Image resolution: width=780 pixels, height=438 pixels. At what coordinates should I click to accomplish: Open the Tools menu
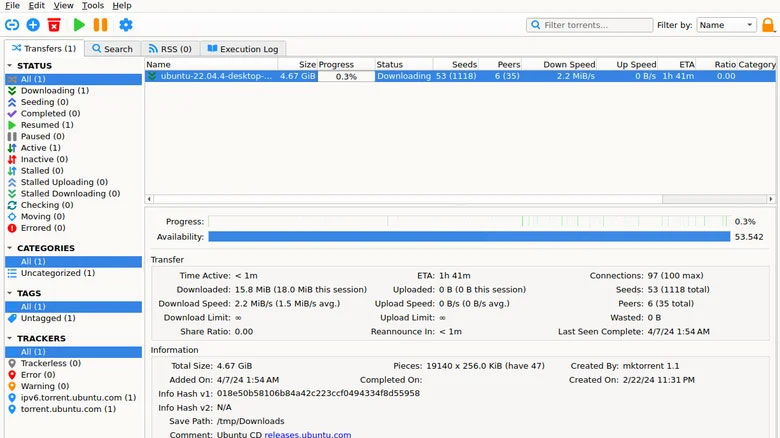click(x=93, y=5)
